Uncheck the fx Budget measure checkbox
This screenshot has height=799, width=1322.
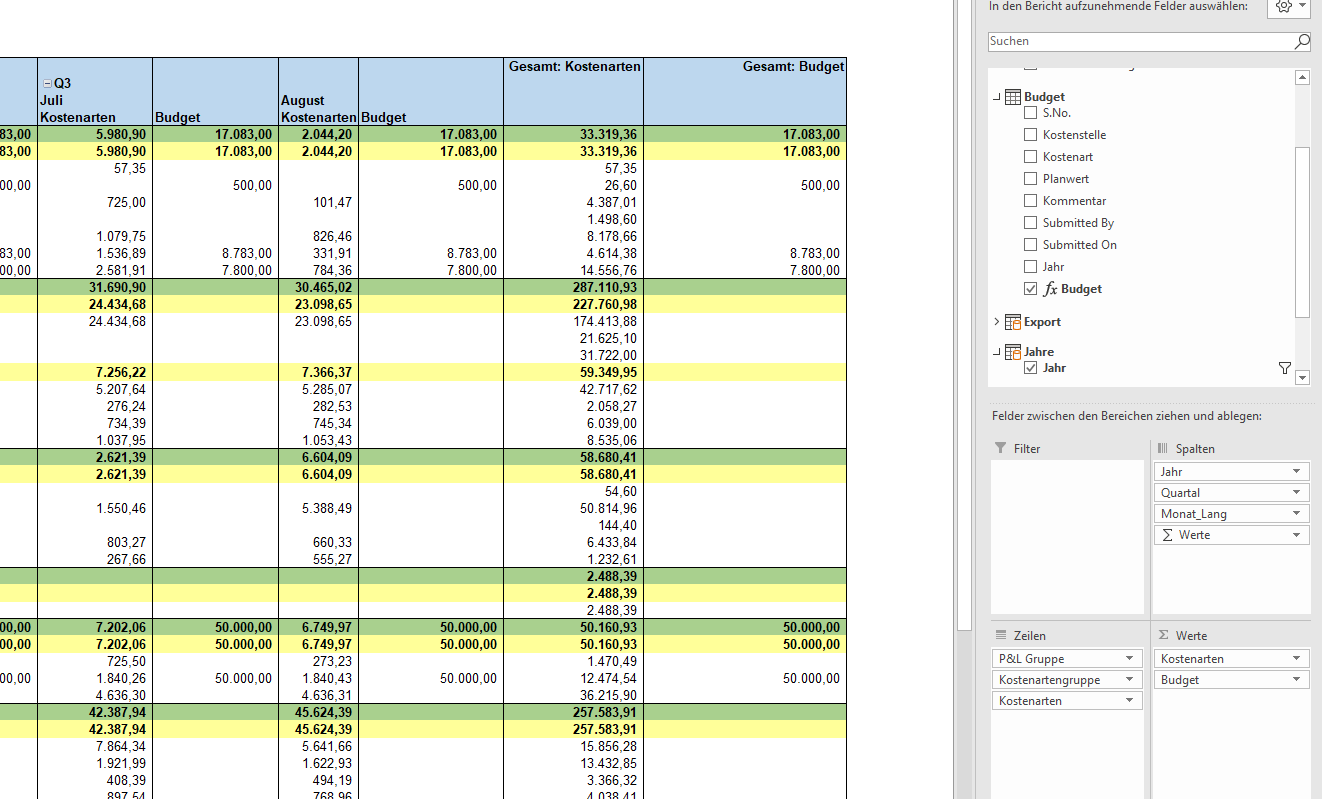click(1031, 289)
